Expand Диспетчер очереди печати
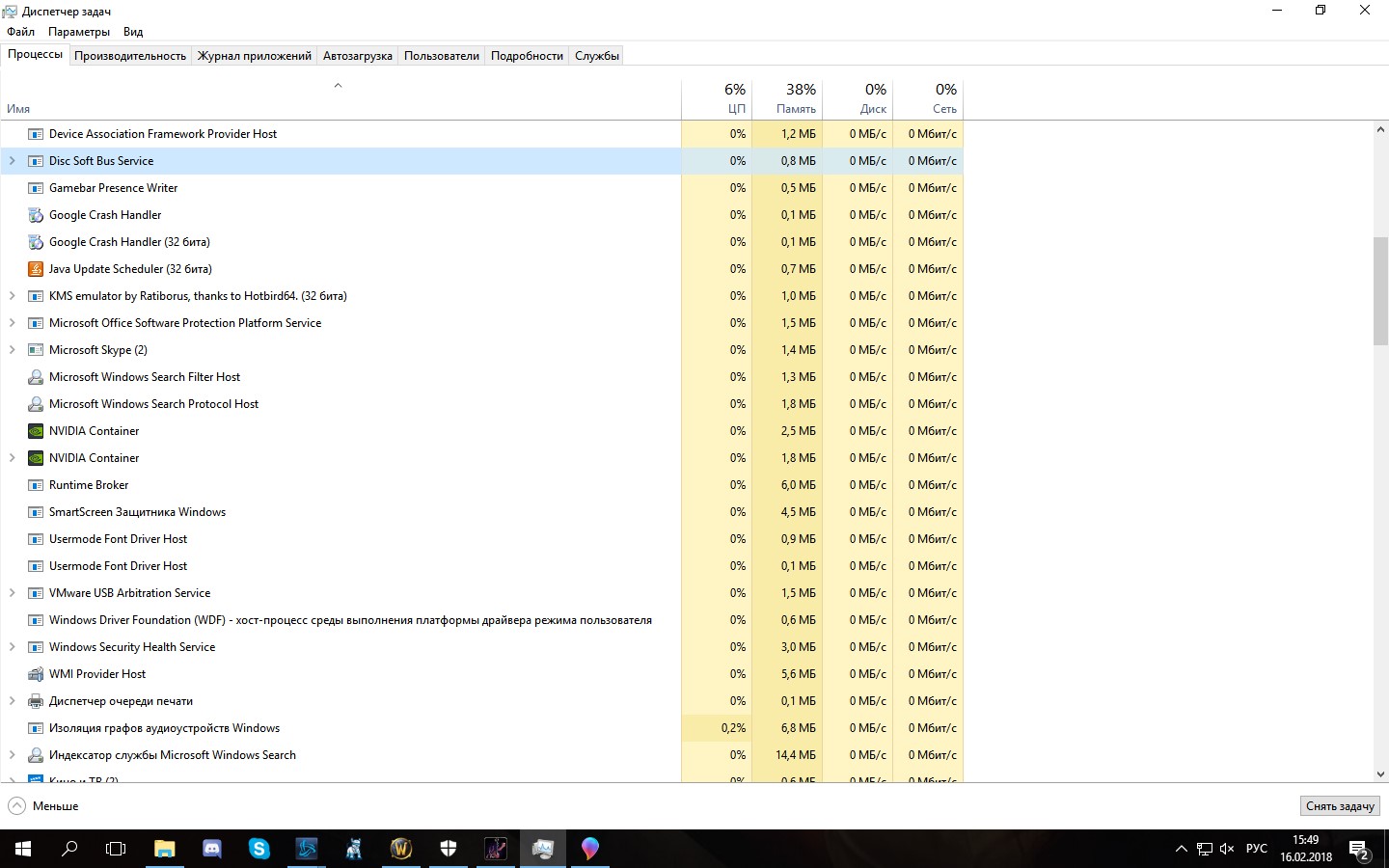The image size is (1389, 868). point(13,701)
